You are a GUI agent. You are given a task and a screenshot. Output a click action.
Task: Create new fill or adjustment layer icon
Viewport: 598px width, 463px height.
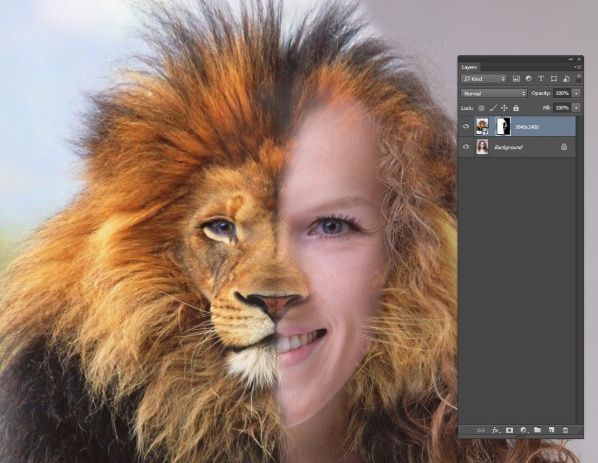click(524, 430)
